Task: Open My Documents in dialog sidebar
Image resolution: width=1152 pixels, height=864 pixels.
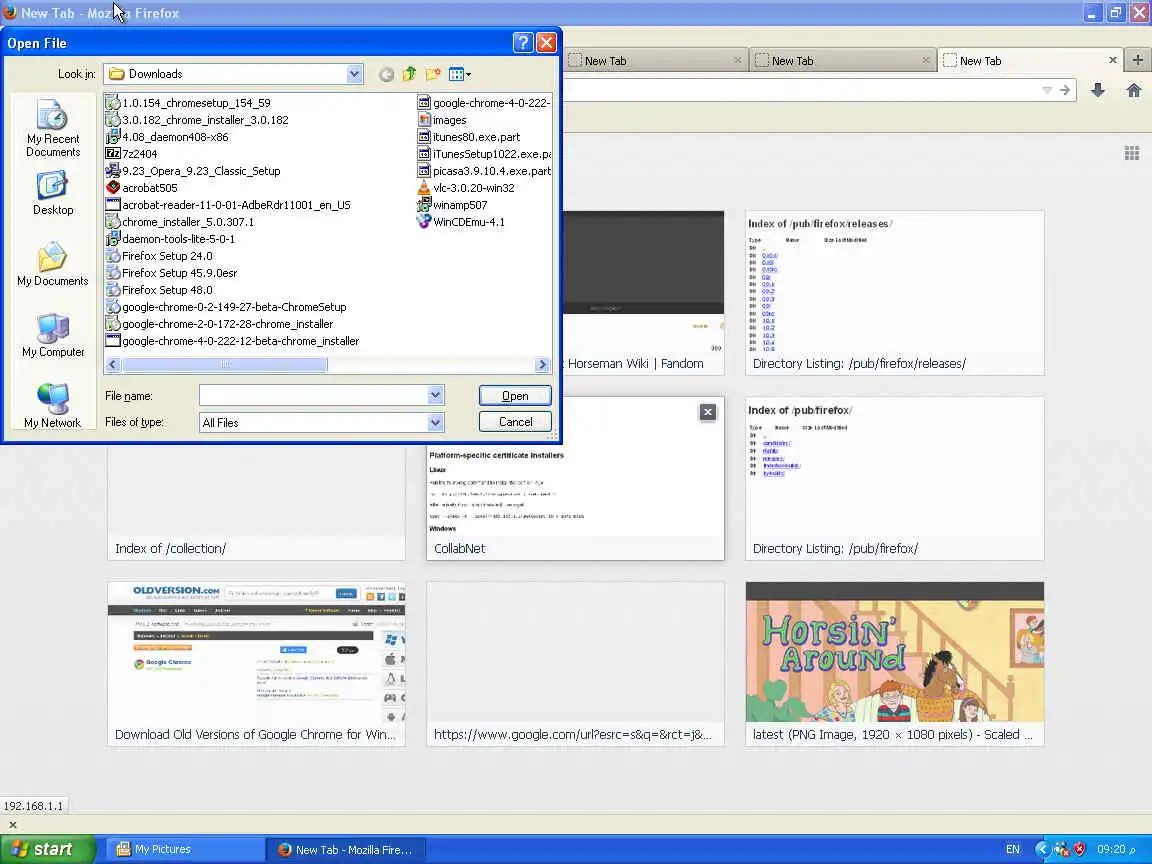Action: [x=53, y=264]
